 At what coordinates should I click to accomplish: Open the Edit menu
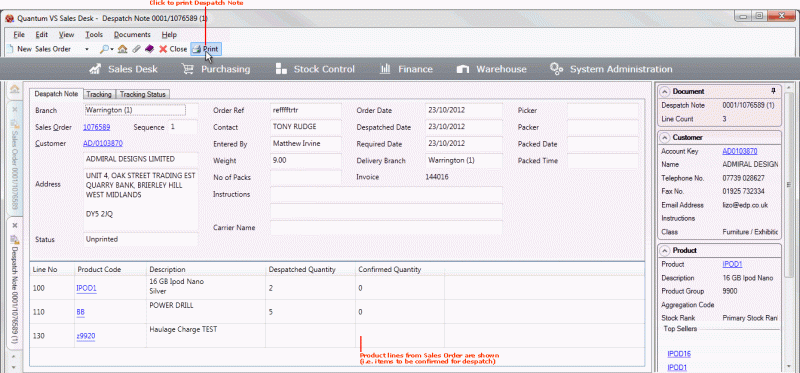coord(42,35)
